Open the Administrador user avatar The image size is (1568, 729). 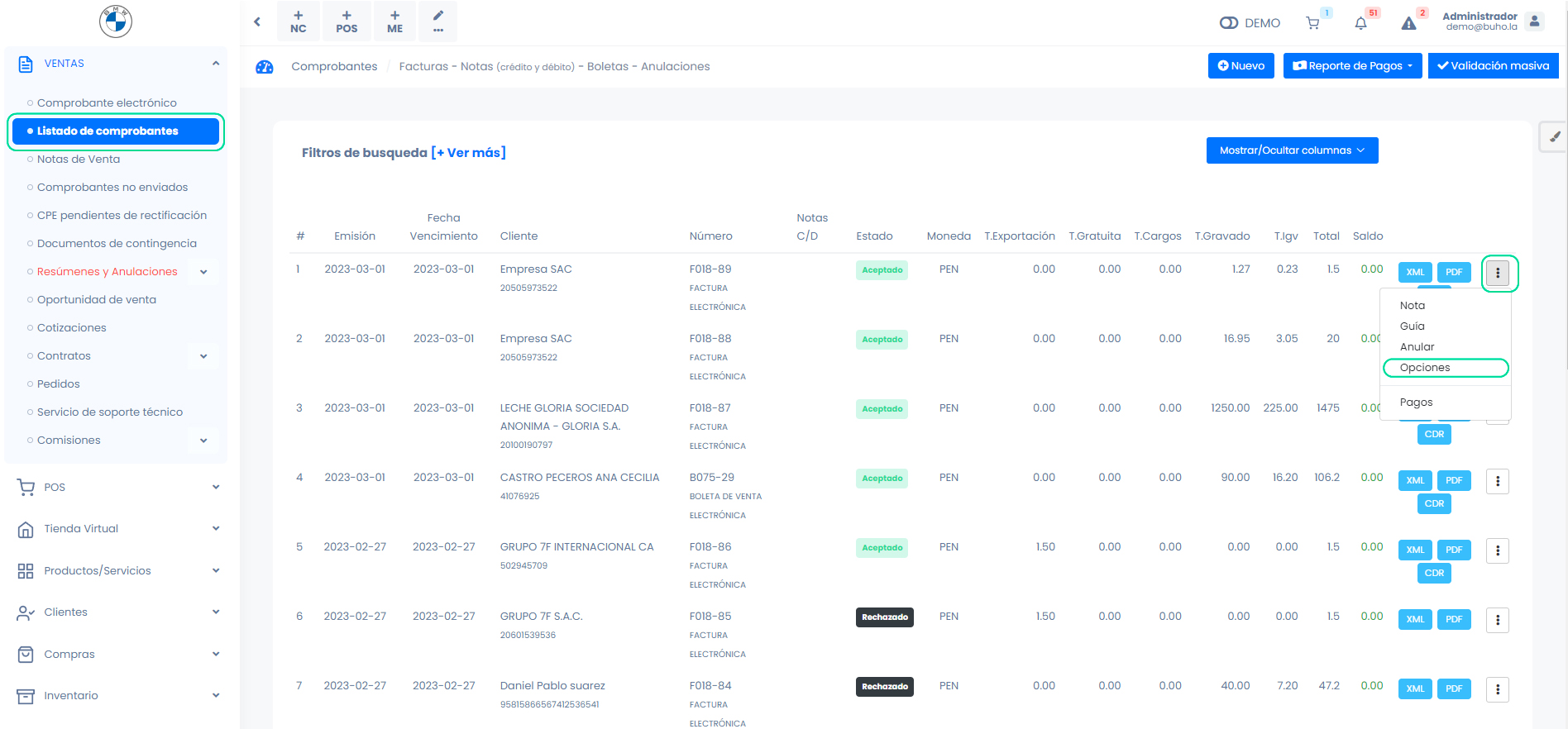point(1535,21)
